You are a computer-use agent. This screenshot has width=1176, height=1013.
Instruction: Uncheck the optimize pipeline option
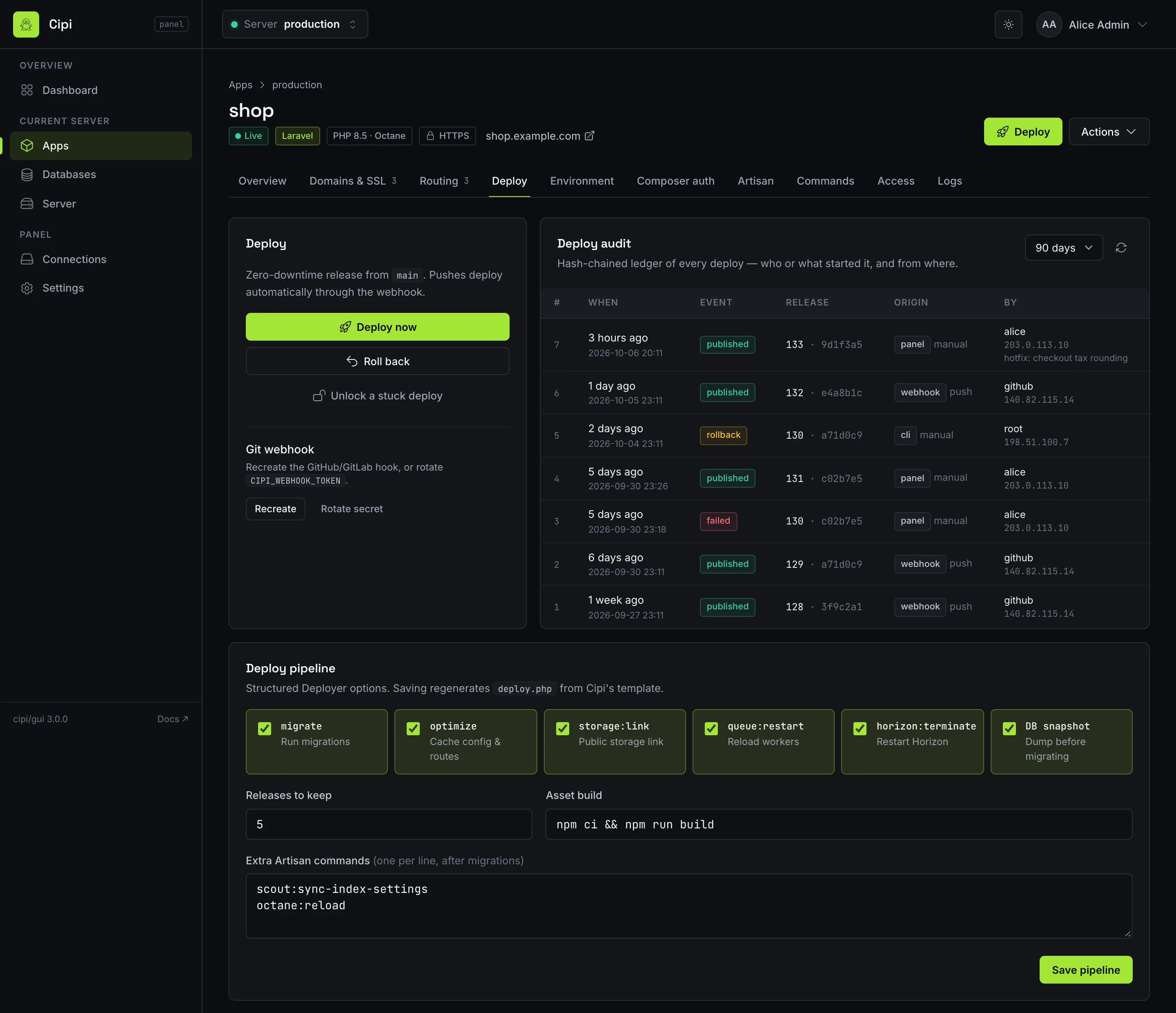[413, 728]
